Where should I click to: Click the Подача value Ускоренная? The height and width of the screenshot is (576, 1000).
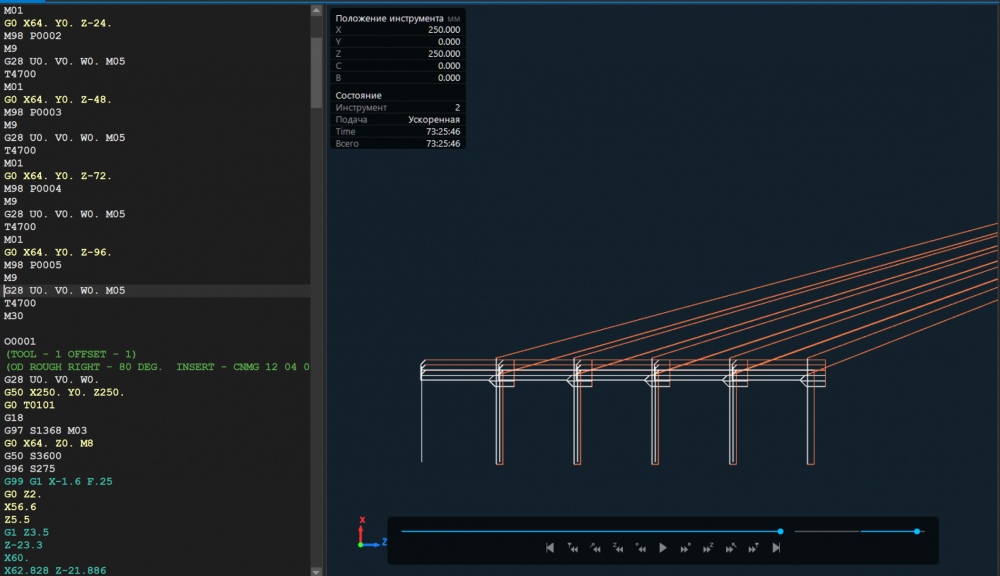(x=434, y=120)
